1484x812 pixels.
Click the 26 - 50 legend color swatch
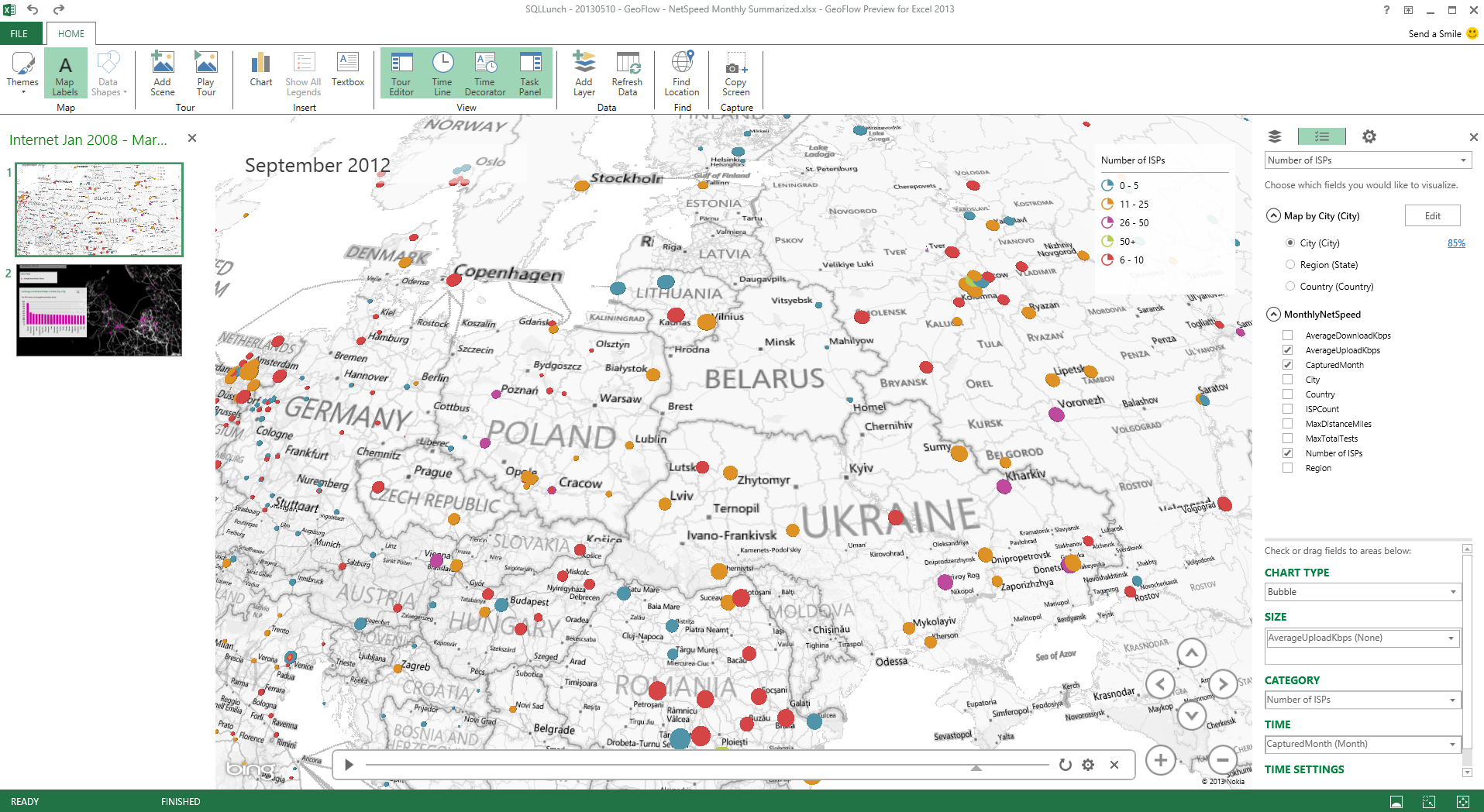pos(1108,222)
